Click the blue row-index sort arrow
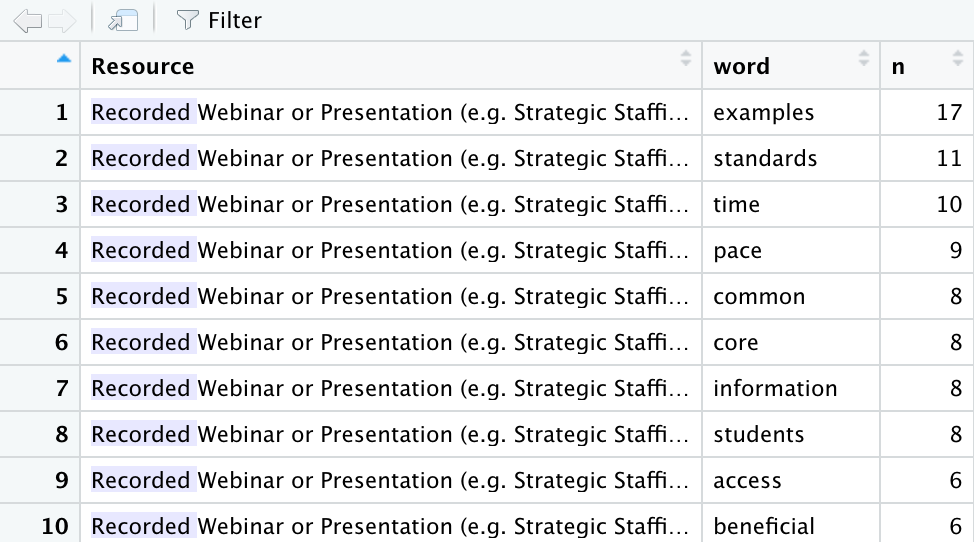974x542 pixels. point(63,58)
